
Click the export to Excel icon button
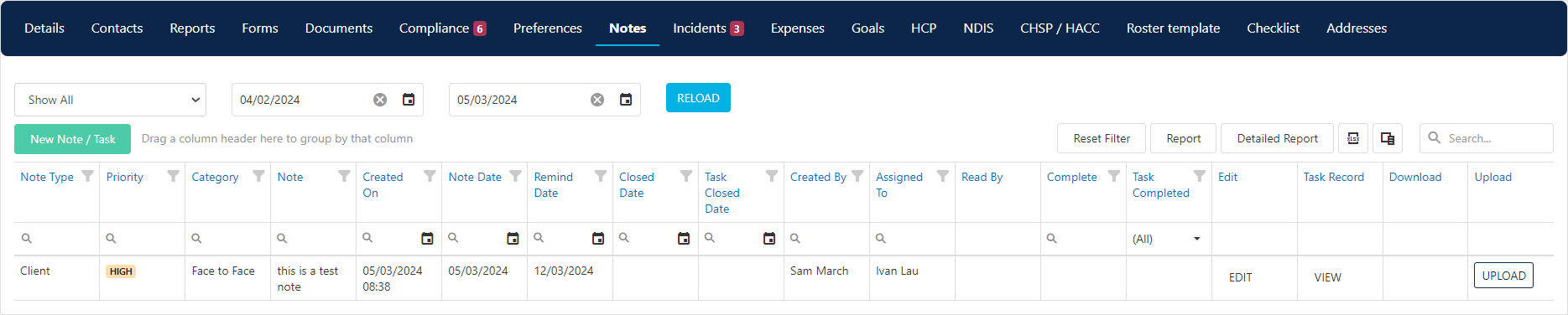point(1353,138)
